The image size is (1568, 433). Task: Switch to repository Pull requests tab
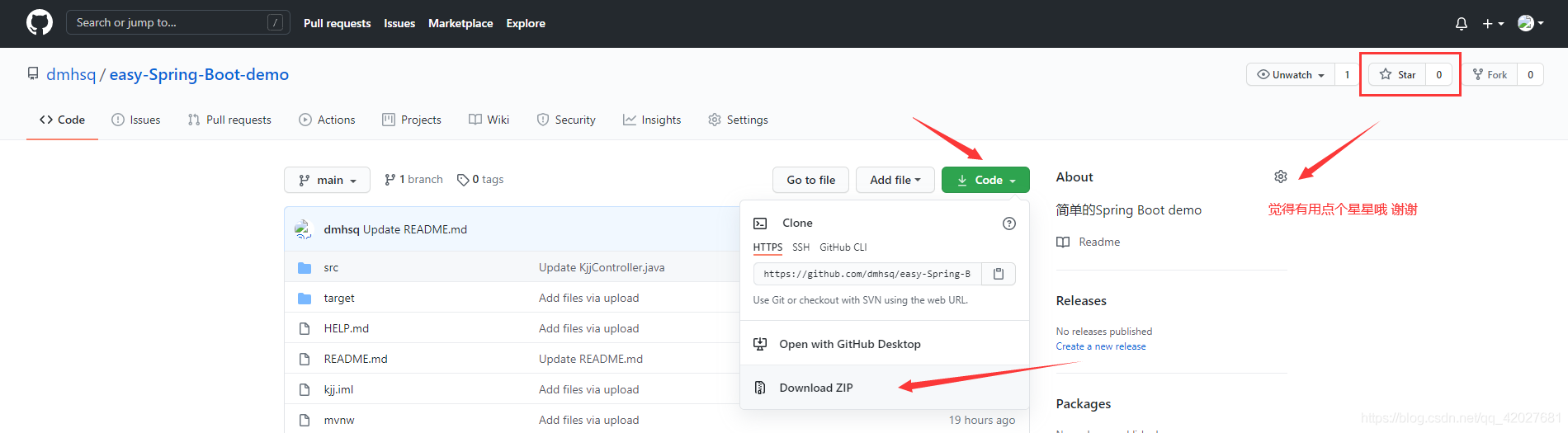[229, 120]
